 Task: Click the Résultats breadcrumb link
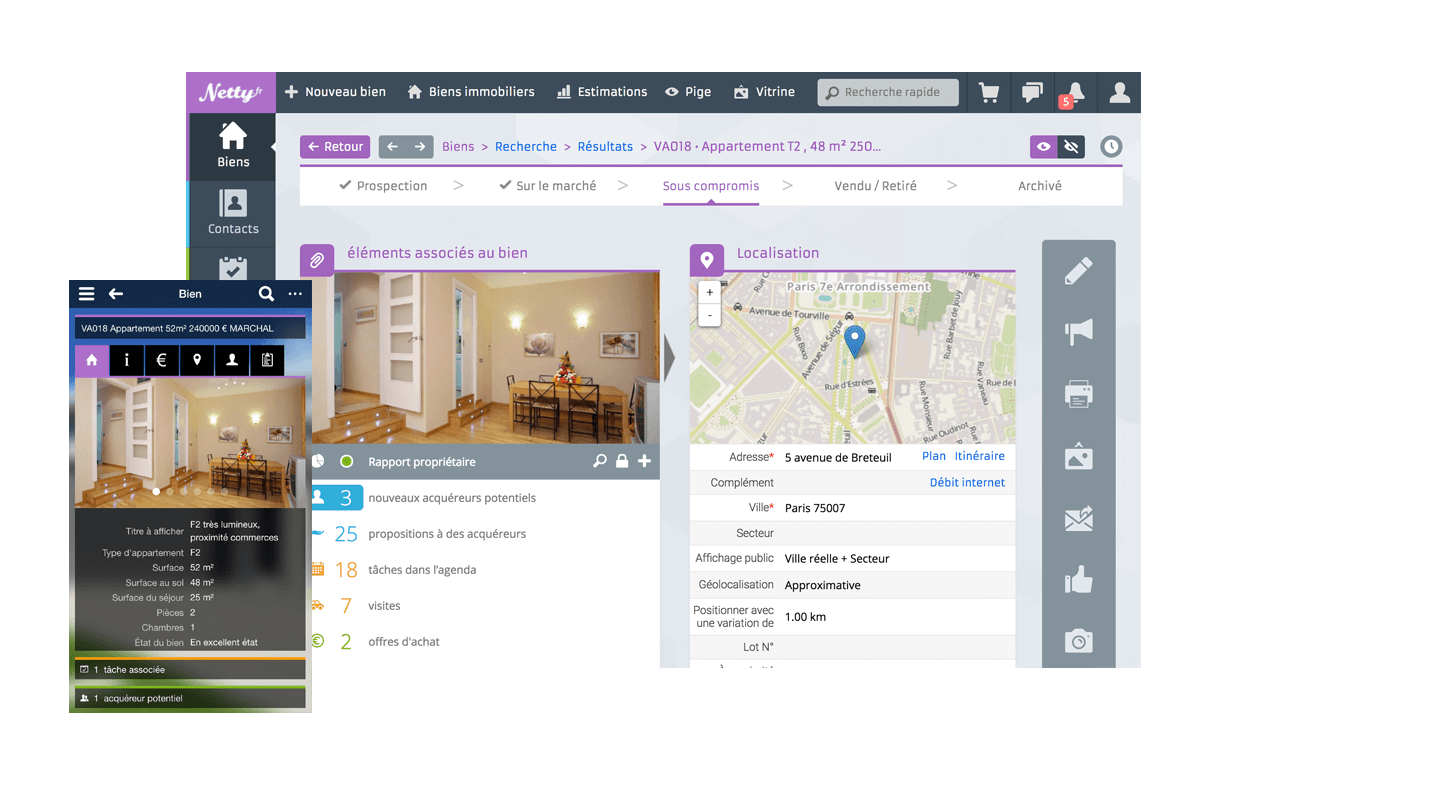point(605,147)
